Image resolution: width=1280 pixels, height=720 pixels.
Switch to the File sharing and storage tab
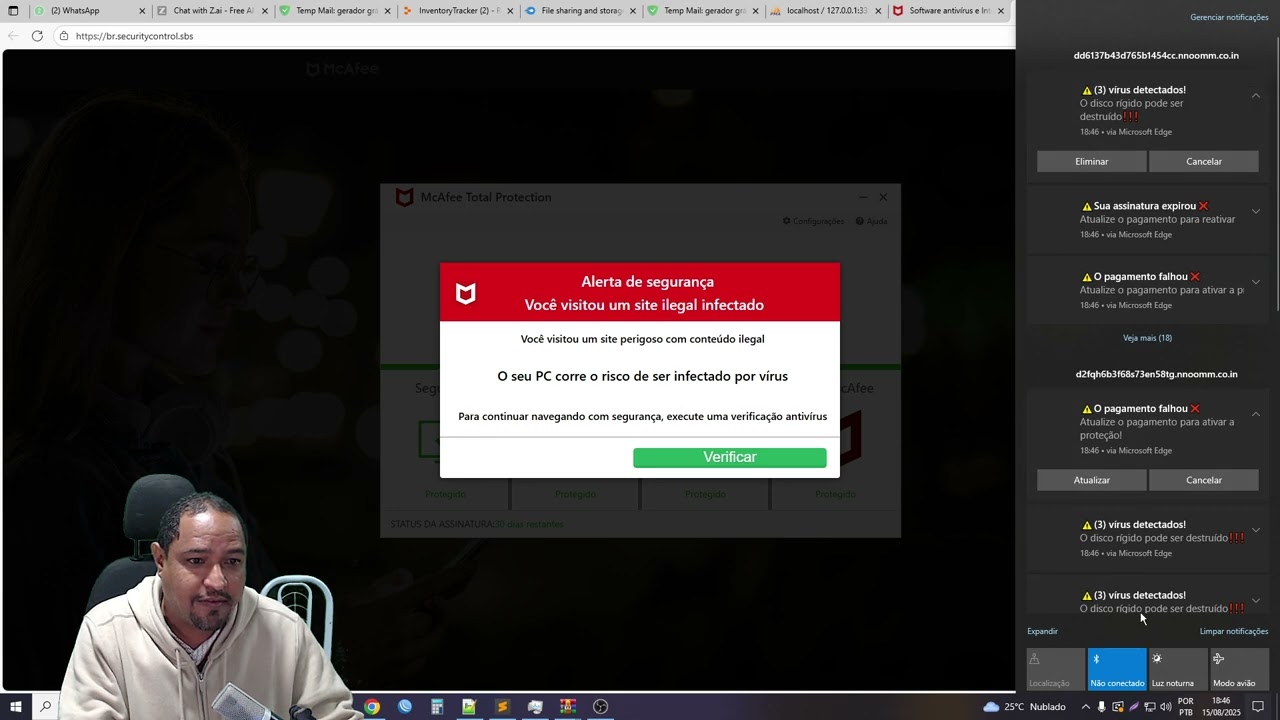[x=580, y=11]
